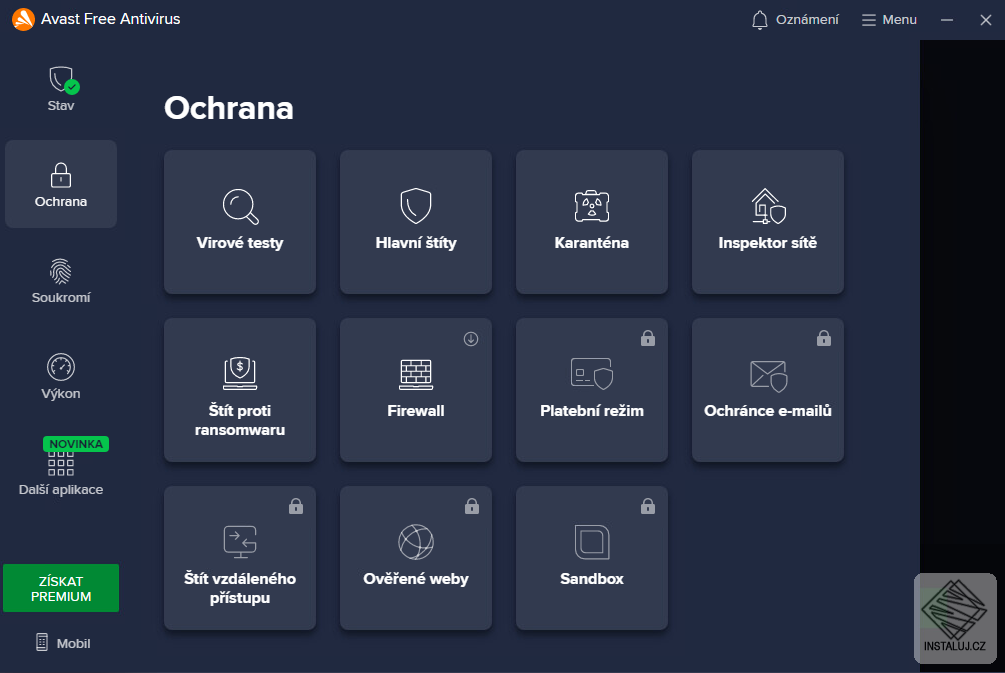This screenshot has height=673, width=1005.
Task: Open the Inspektor sítě house icon
Action: pyautogui.click(x=768, y=206)
